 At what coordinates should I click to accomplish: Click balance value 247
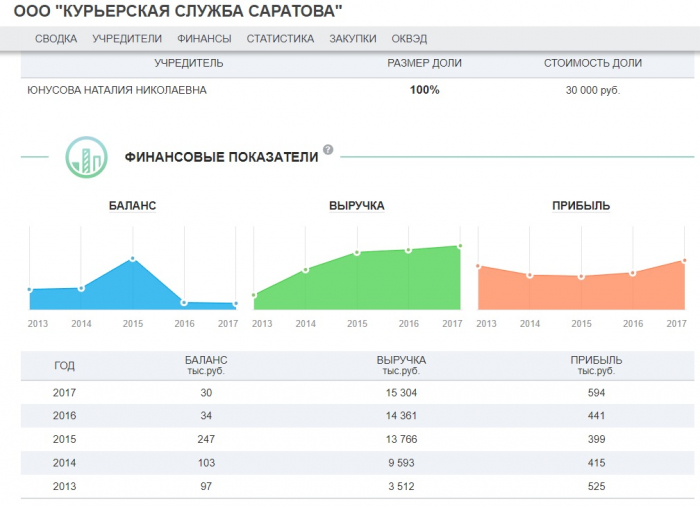[206, 439]
